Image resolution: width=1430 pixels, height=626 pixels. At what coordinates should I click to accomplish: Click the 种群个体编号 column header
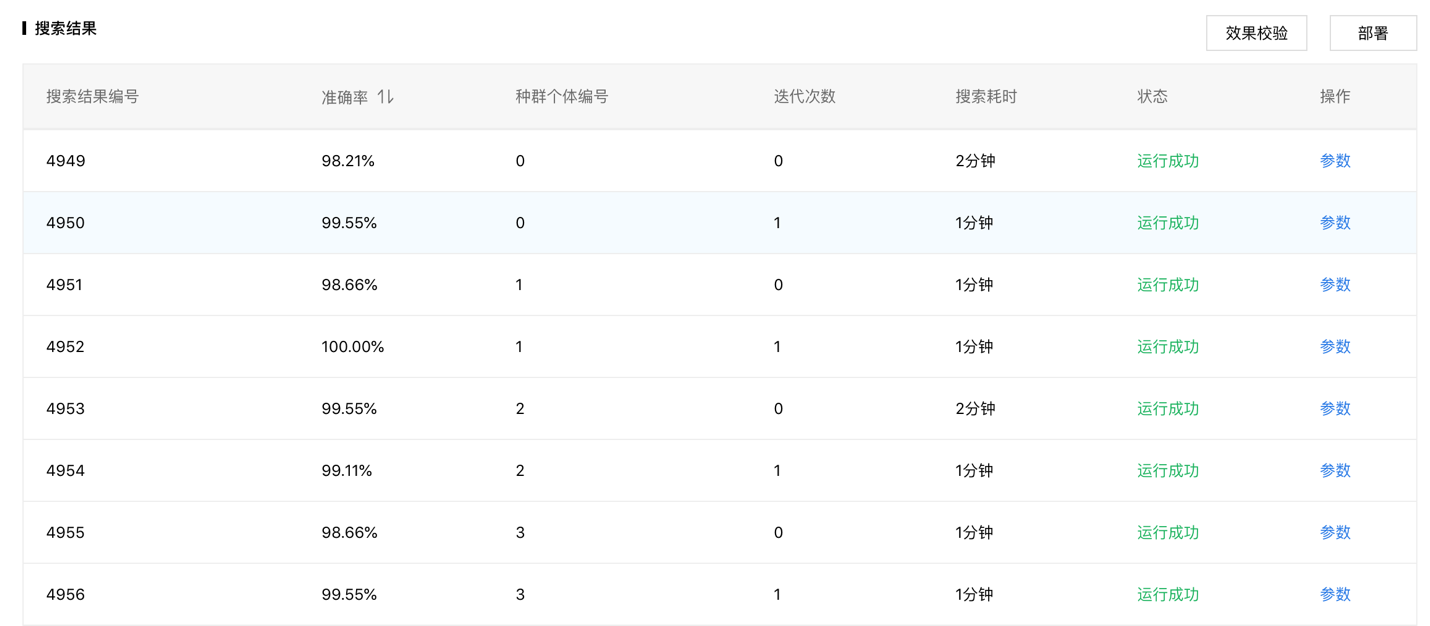point(562,97)
